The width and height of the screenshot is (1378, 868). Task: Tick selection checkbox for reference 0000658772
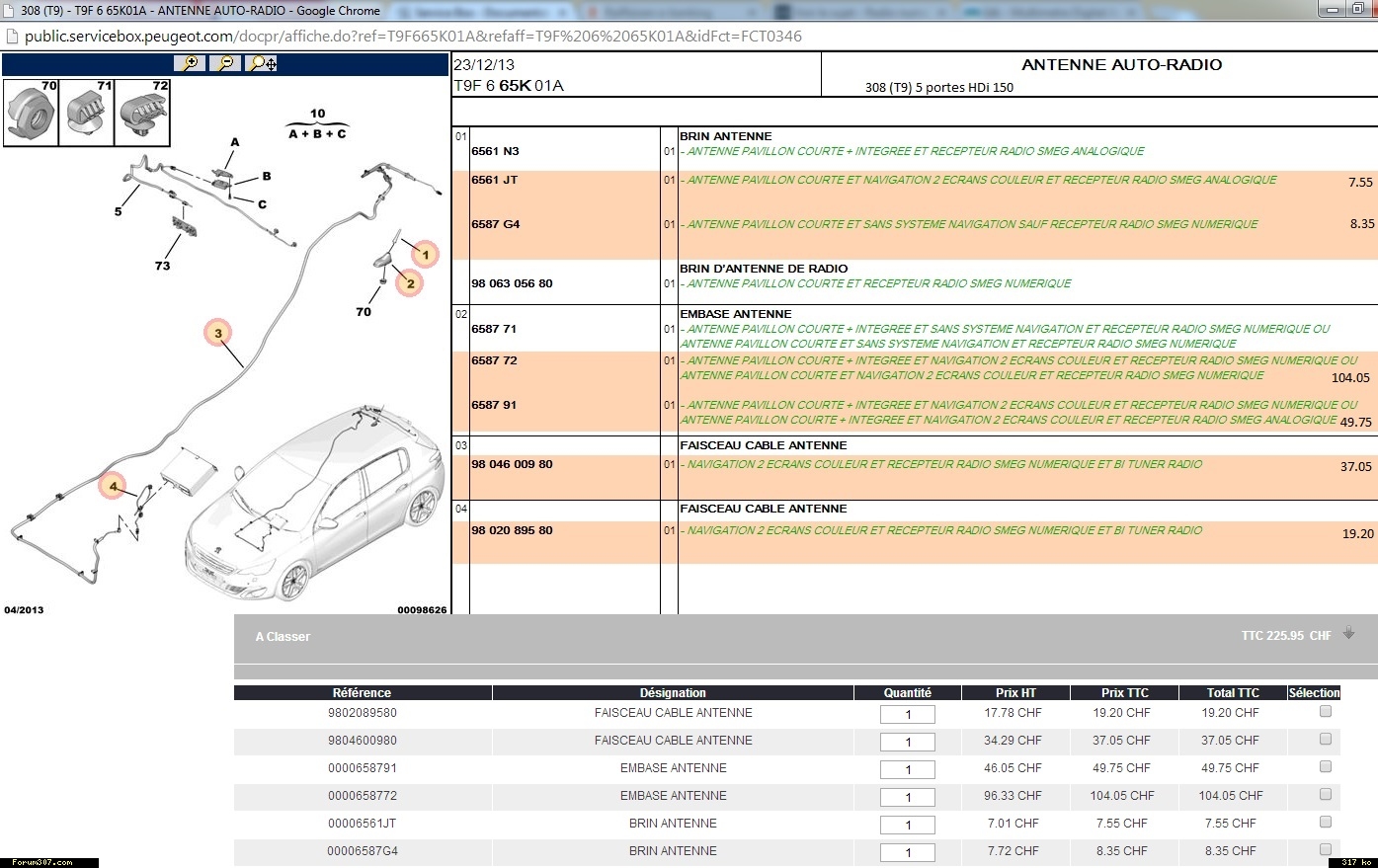coord(1326,794)
